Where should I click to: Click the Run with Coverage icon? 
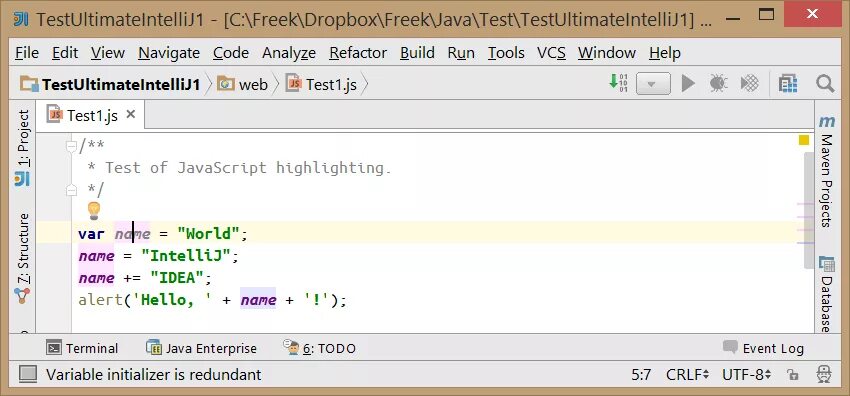pos(750,83)
